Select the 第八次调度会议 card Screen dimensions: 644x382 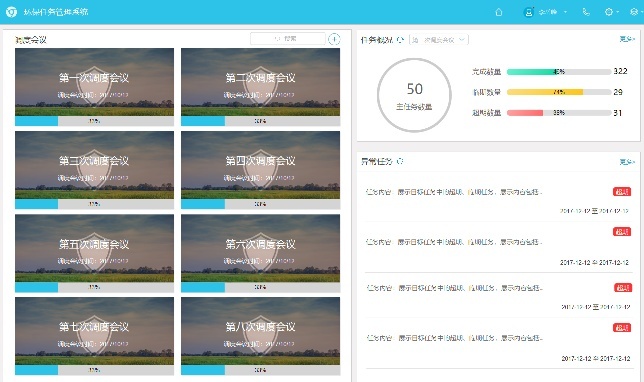tap(260, 336)
